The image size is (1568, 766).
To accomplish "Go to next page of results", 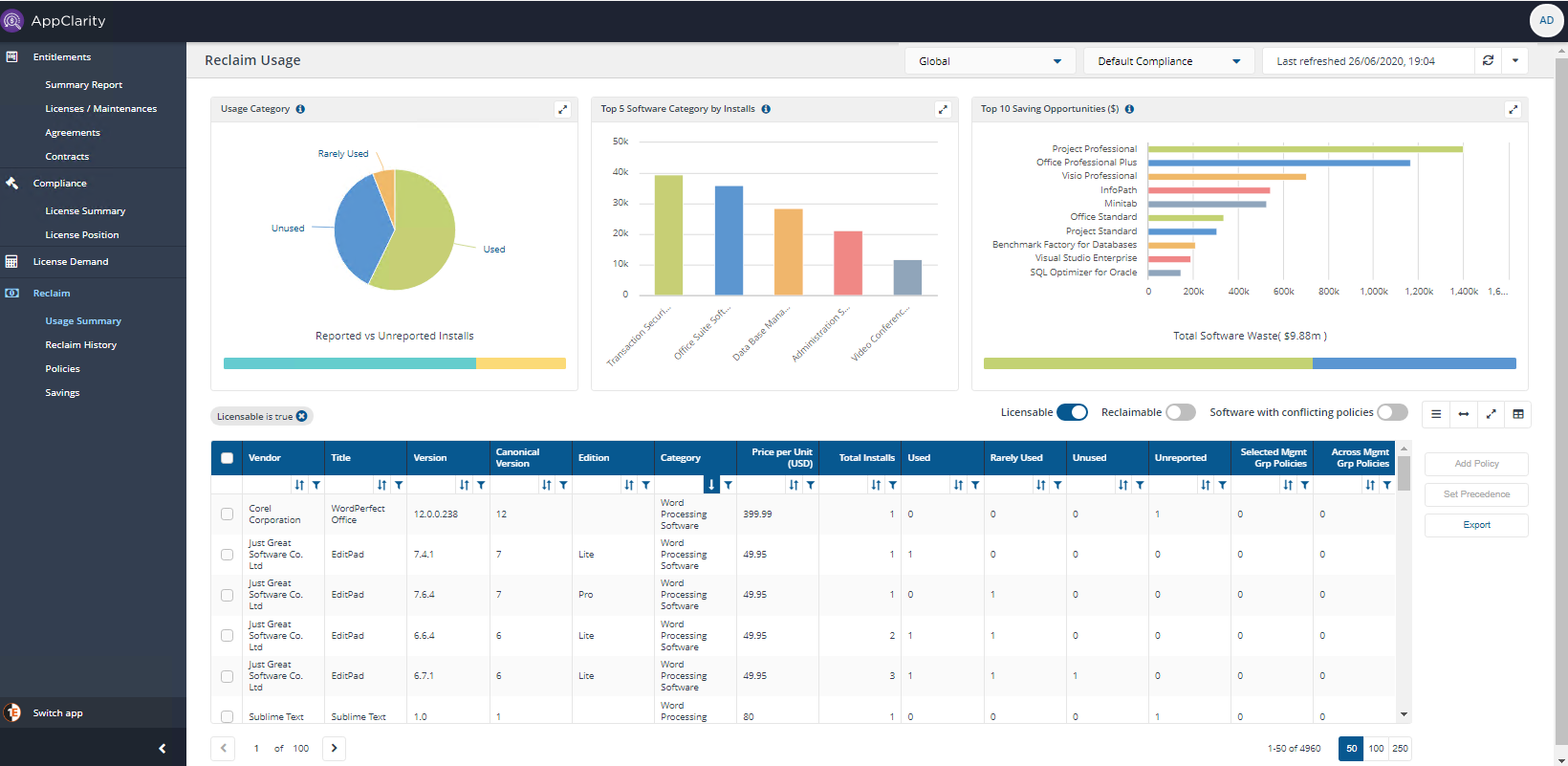I will (x=334, y=748).
